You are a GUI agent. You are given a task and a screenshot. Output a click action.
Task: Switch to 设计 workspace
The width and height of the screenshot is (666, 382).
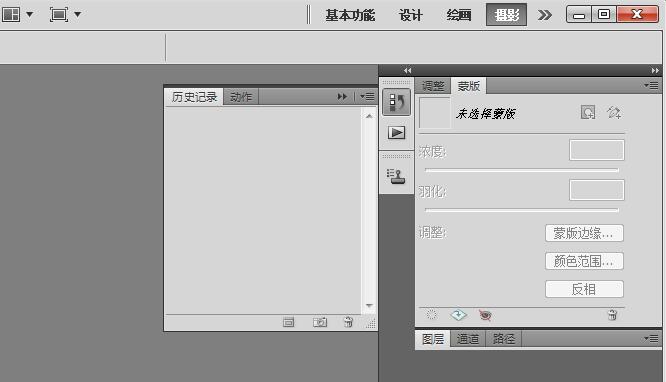point(410,15)
